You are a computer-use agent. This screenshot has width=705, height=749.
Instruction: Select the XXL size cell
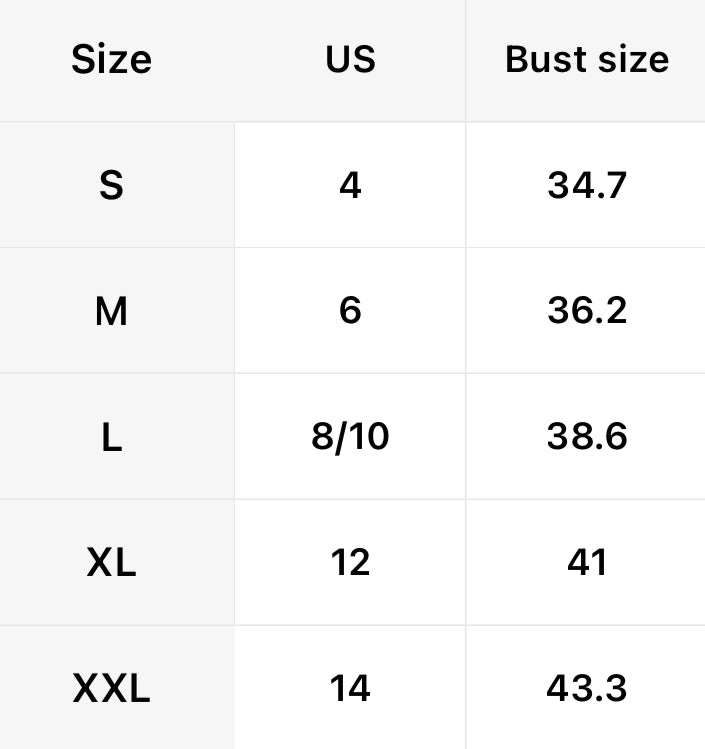point(111,689)
